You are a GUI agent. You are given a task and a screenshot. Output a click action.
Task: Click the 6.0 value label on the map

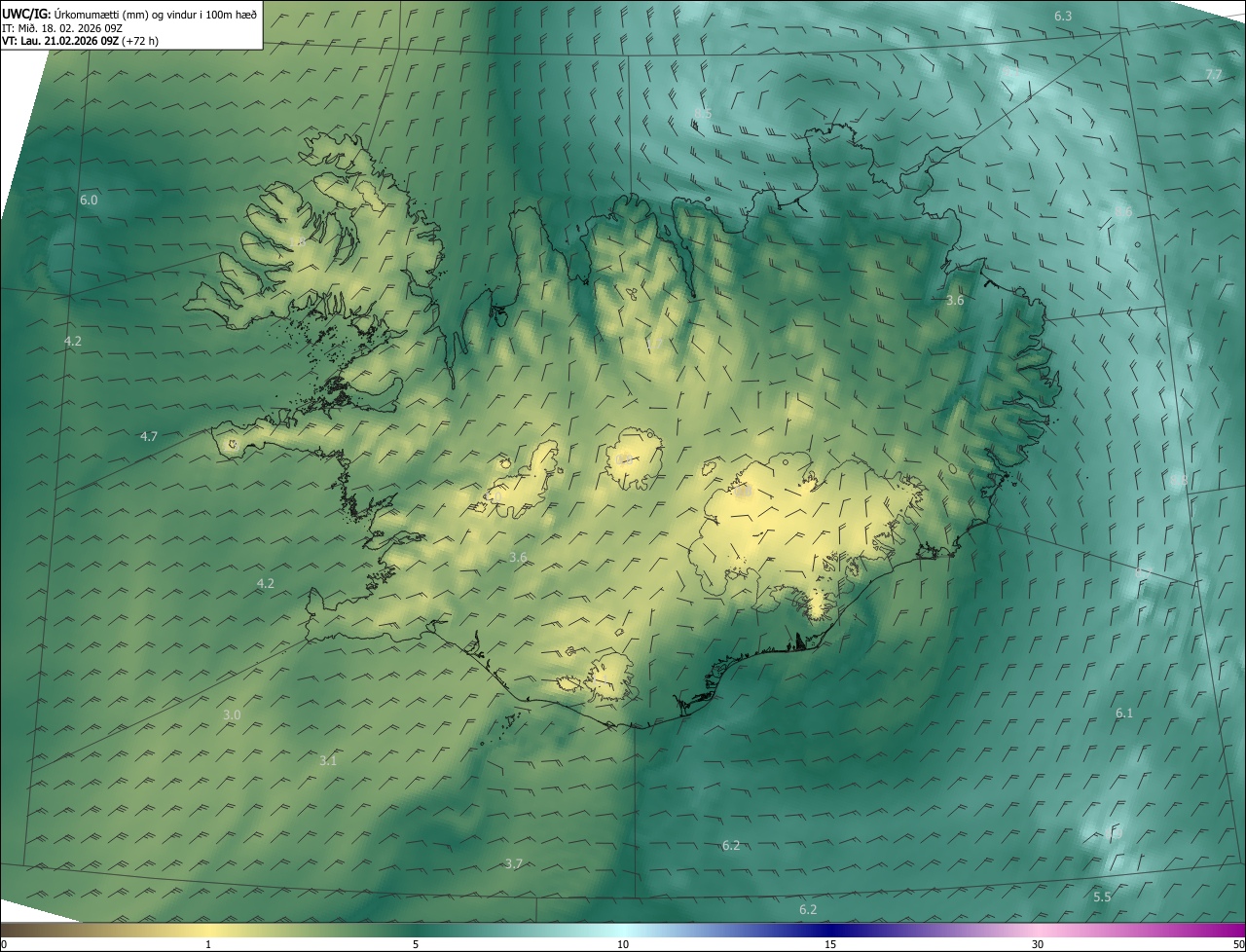tap(89, 200)
